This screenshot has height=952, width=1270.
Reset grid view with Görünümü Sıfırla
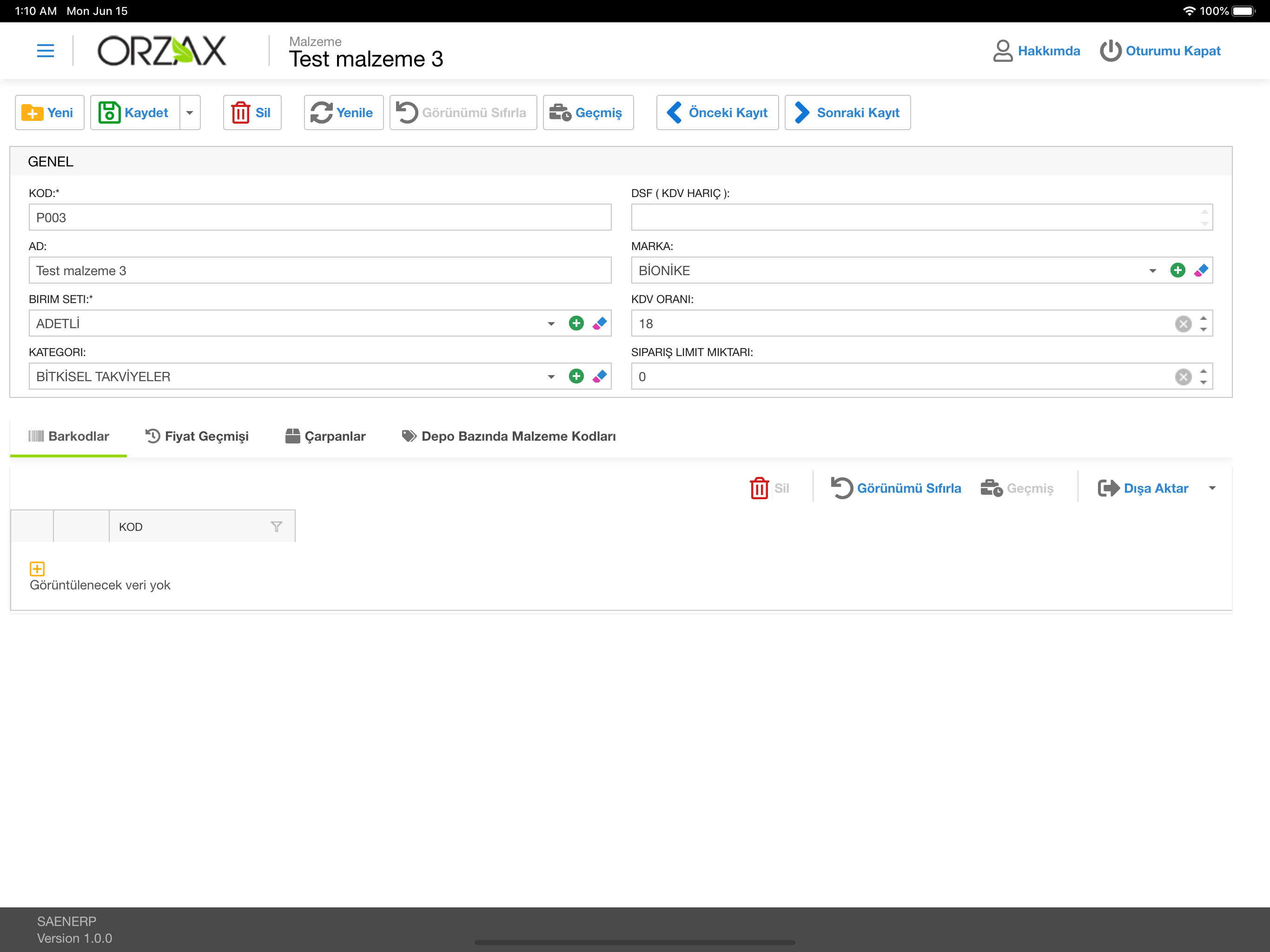pos(896,488)
